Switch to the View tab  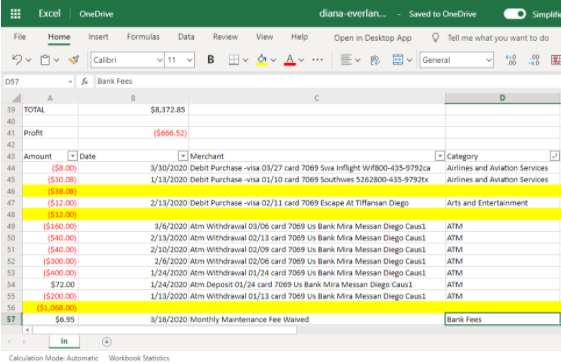tap(264, 37)
